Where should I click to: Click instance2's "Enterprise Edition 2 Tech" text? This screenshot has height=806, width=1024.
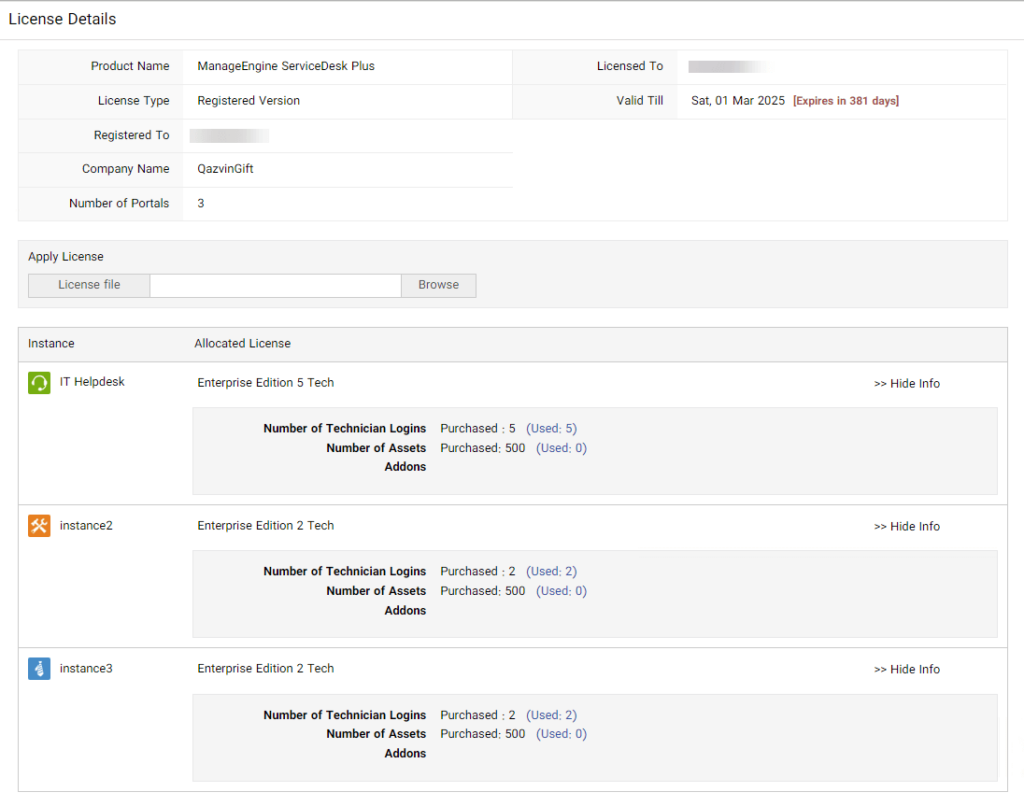pos(266,526)
